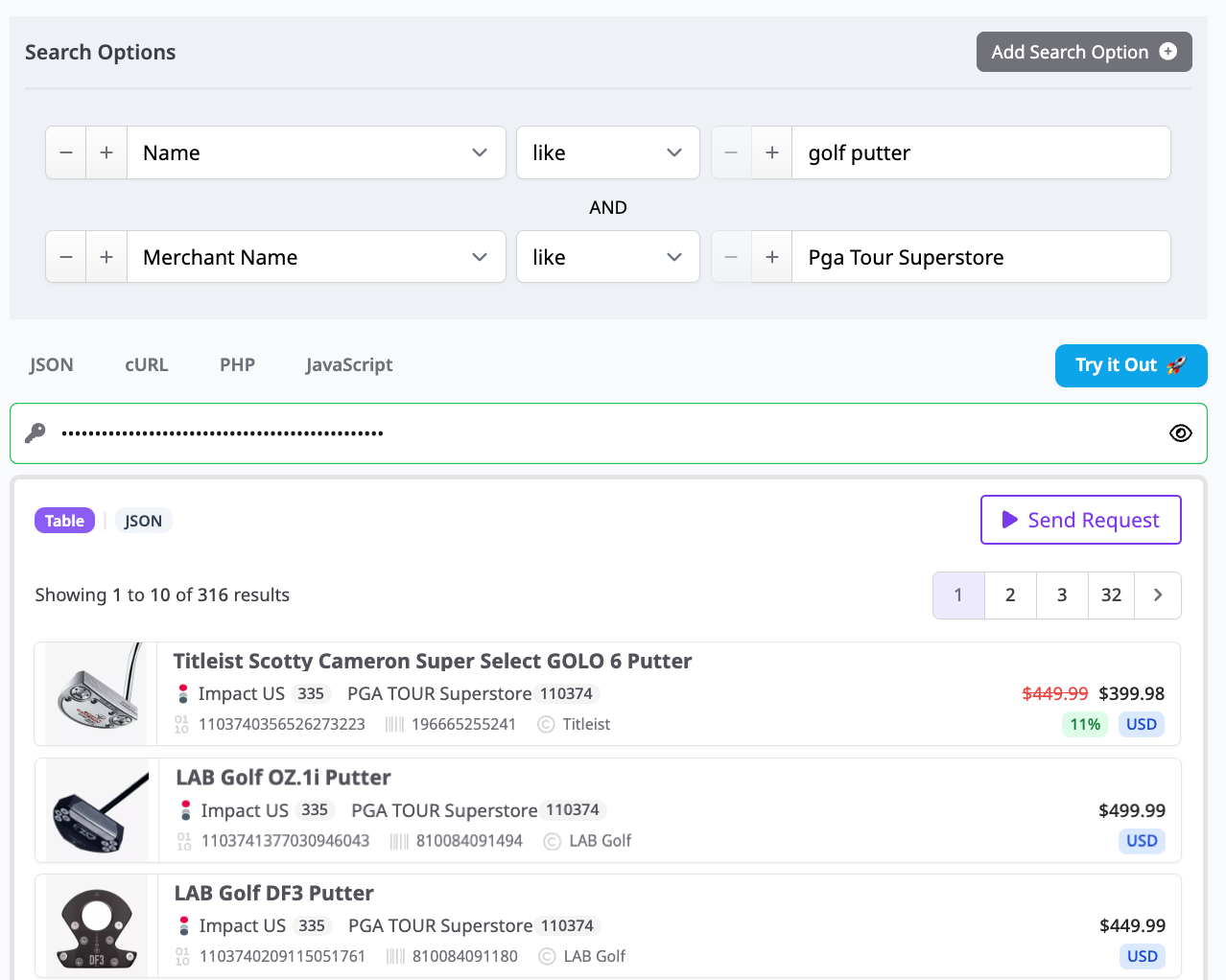The image size is (1226, 980).
Task: Reveal the API key with eye icon
Action: [x=1181, y=433]
